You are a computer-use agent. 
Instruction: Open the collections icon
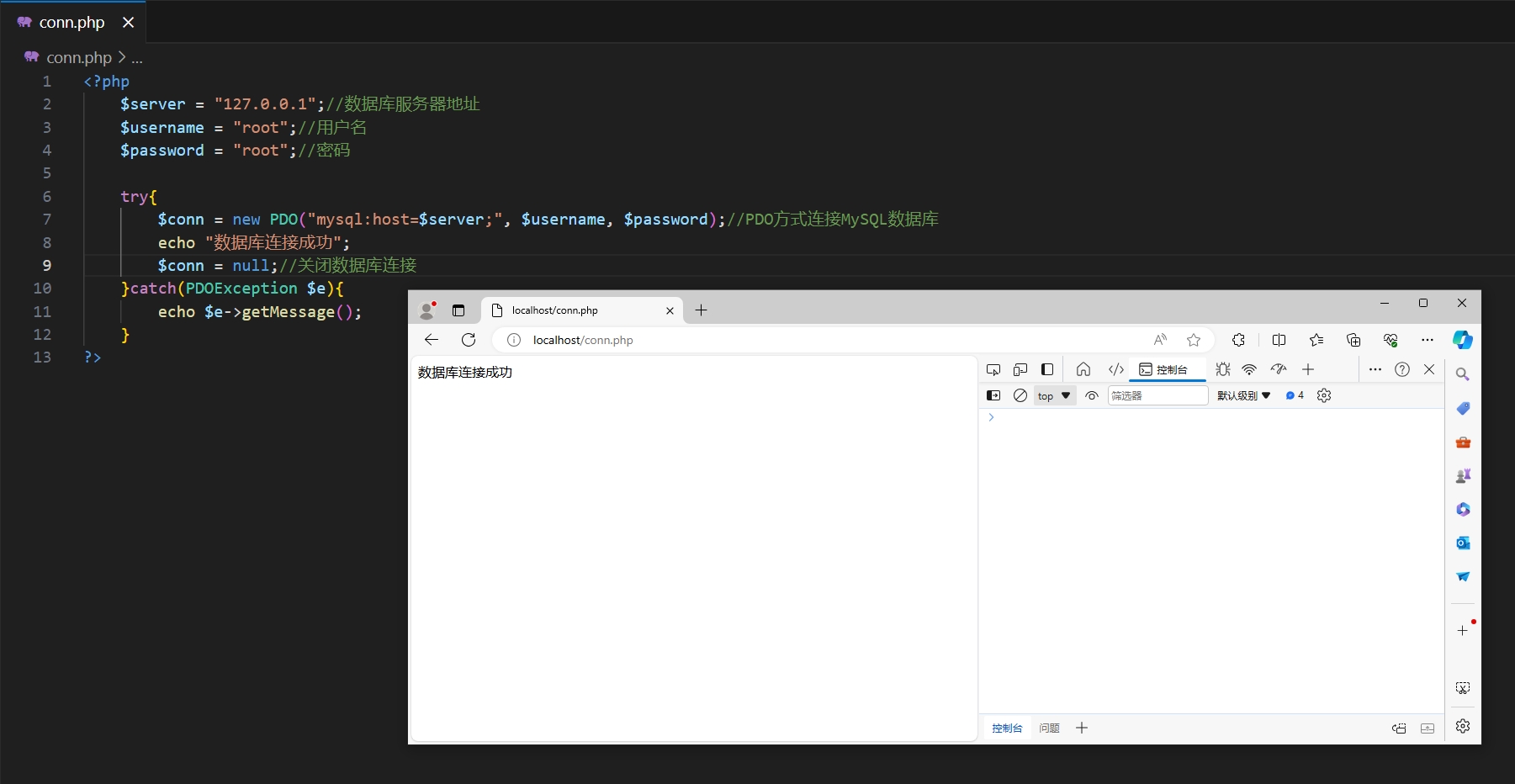(x=1353, y=340)
